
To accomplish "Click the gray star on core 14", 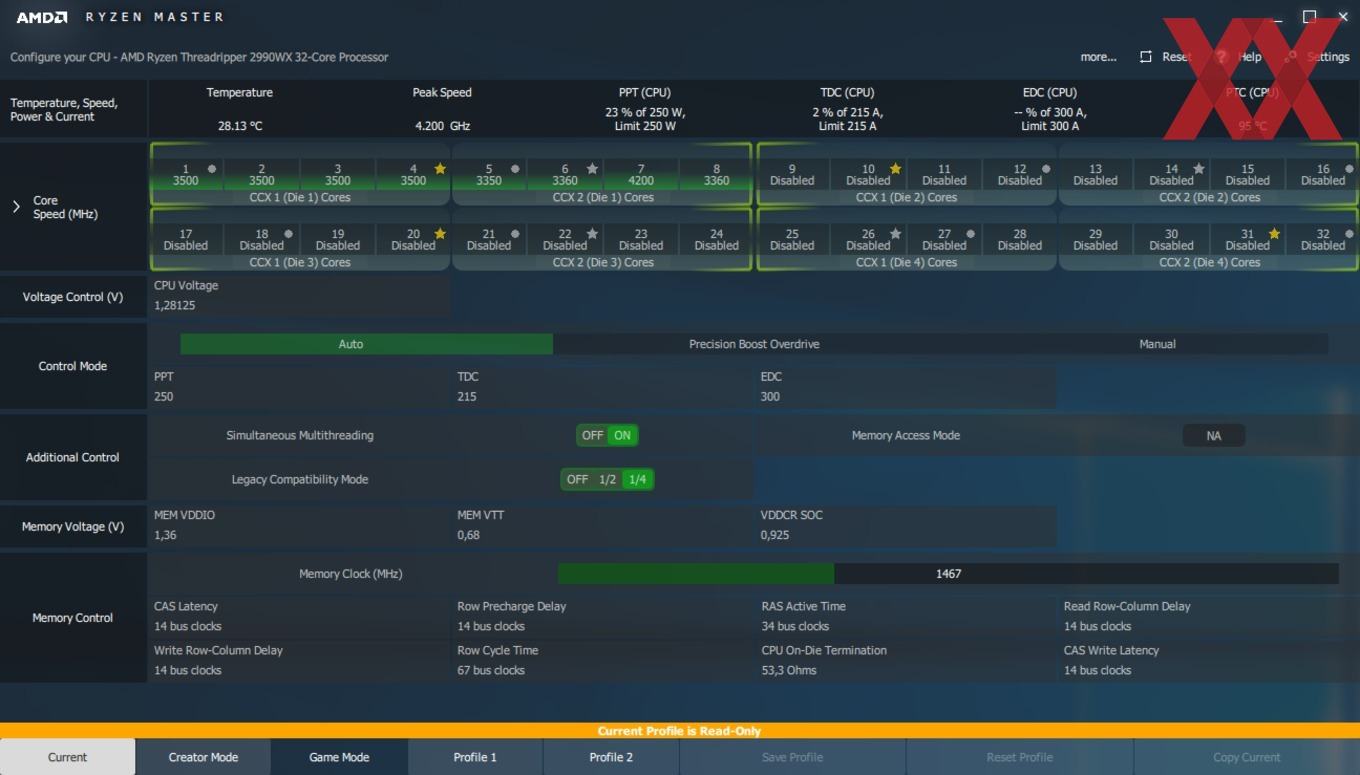I will coord(1199,169).
